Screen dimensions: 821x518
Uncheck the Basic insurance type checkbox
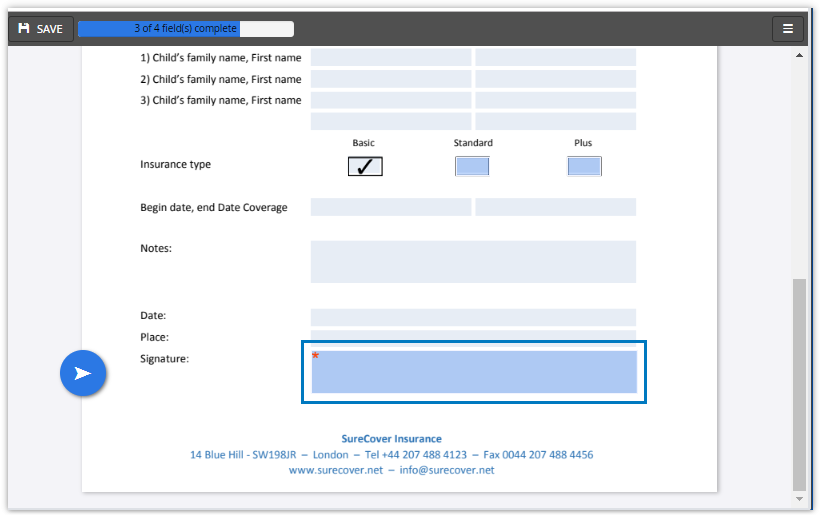click(365, 166)
